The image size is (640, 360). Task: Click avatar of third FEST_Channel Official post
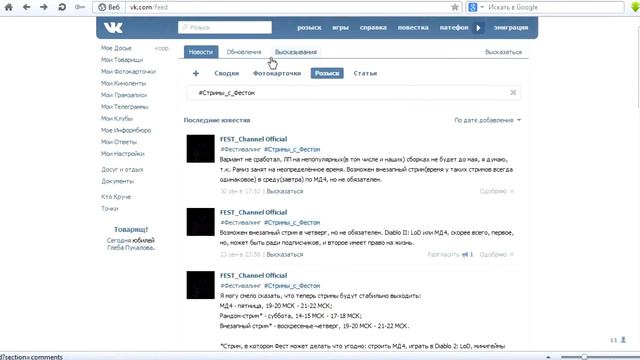[200, 285]
